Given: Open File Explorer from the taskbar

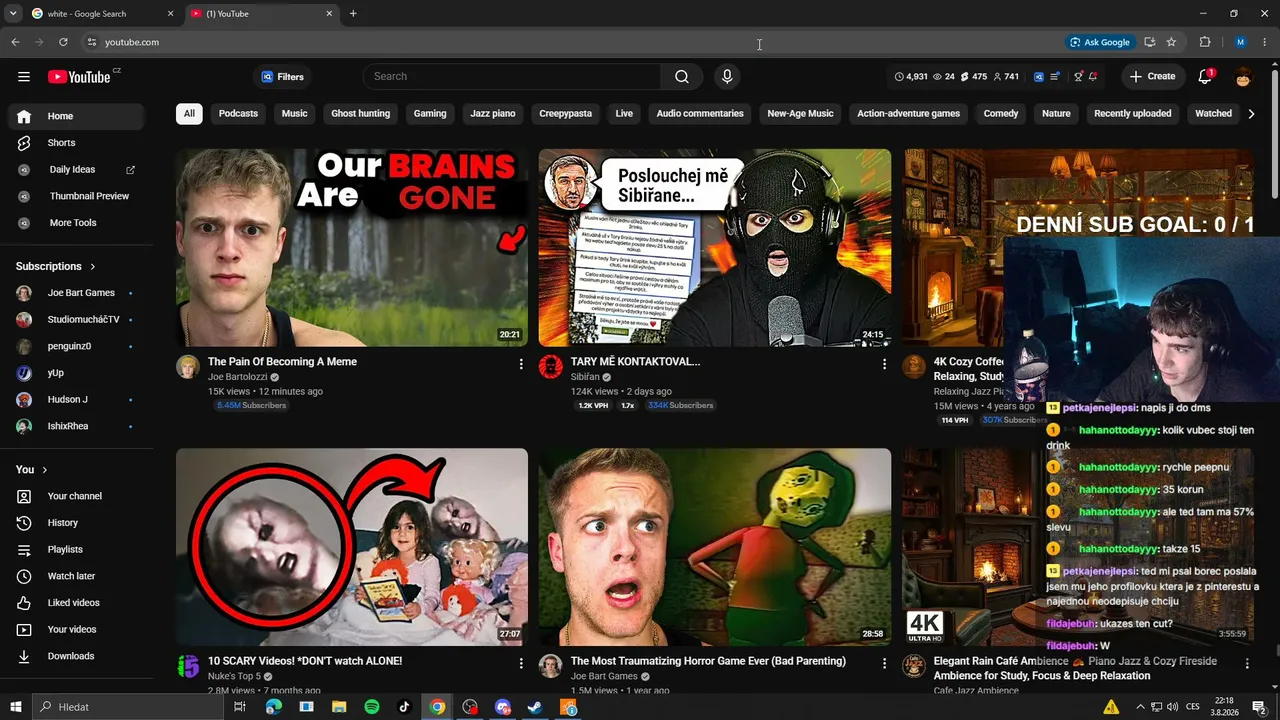Looking at the screenshot, I should coord(339,707).
